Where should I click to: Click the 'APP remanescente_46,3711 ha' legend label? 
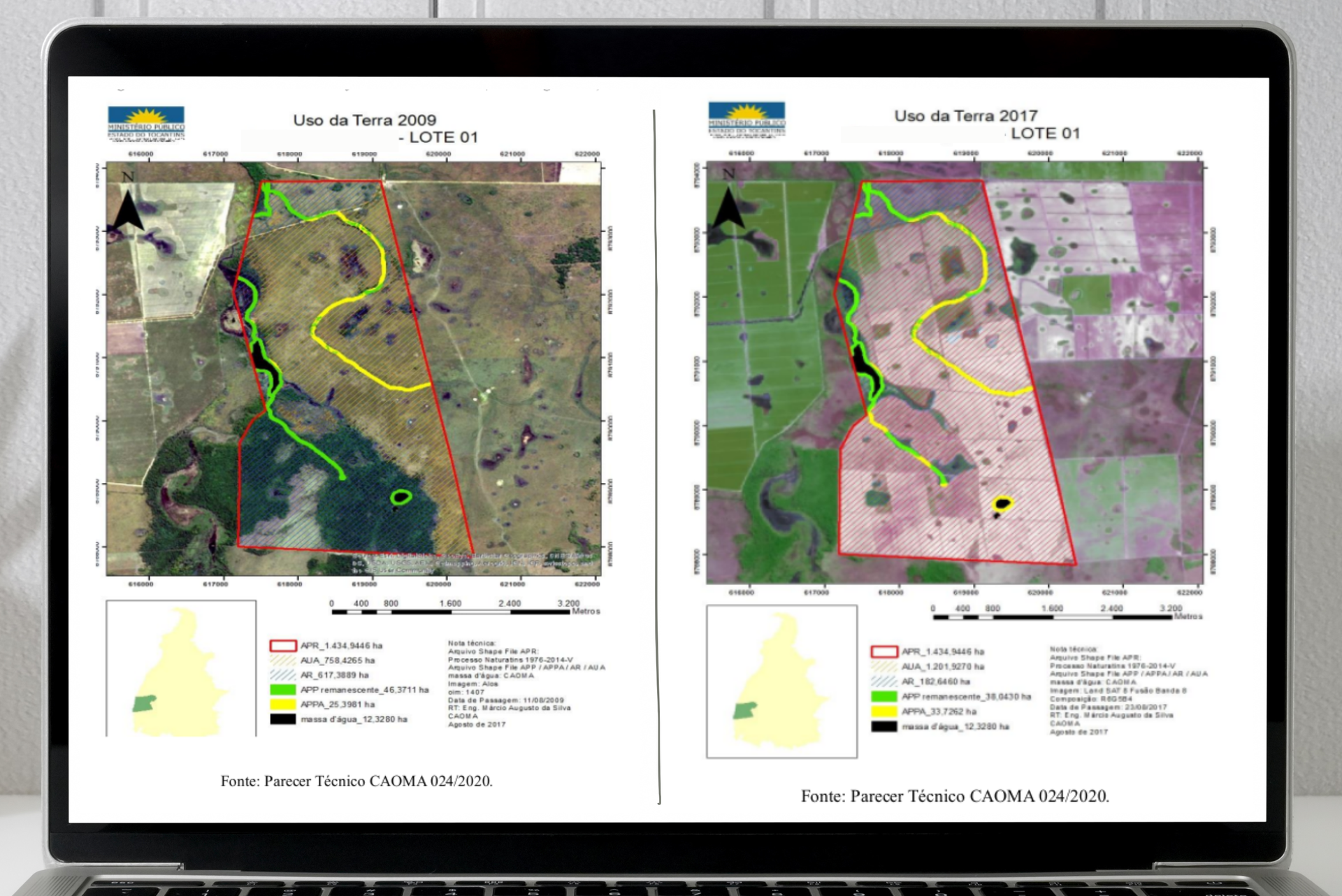pos(365,690)
